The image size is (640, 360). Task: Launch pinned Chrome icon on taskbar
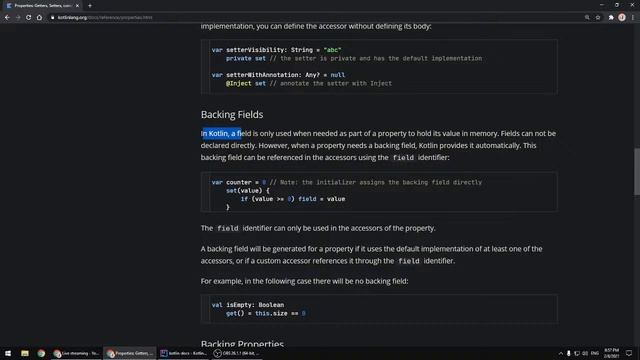coord(41,353)
